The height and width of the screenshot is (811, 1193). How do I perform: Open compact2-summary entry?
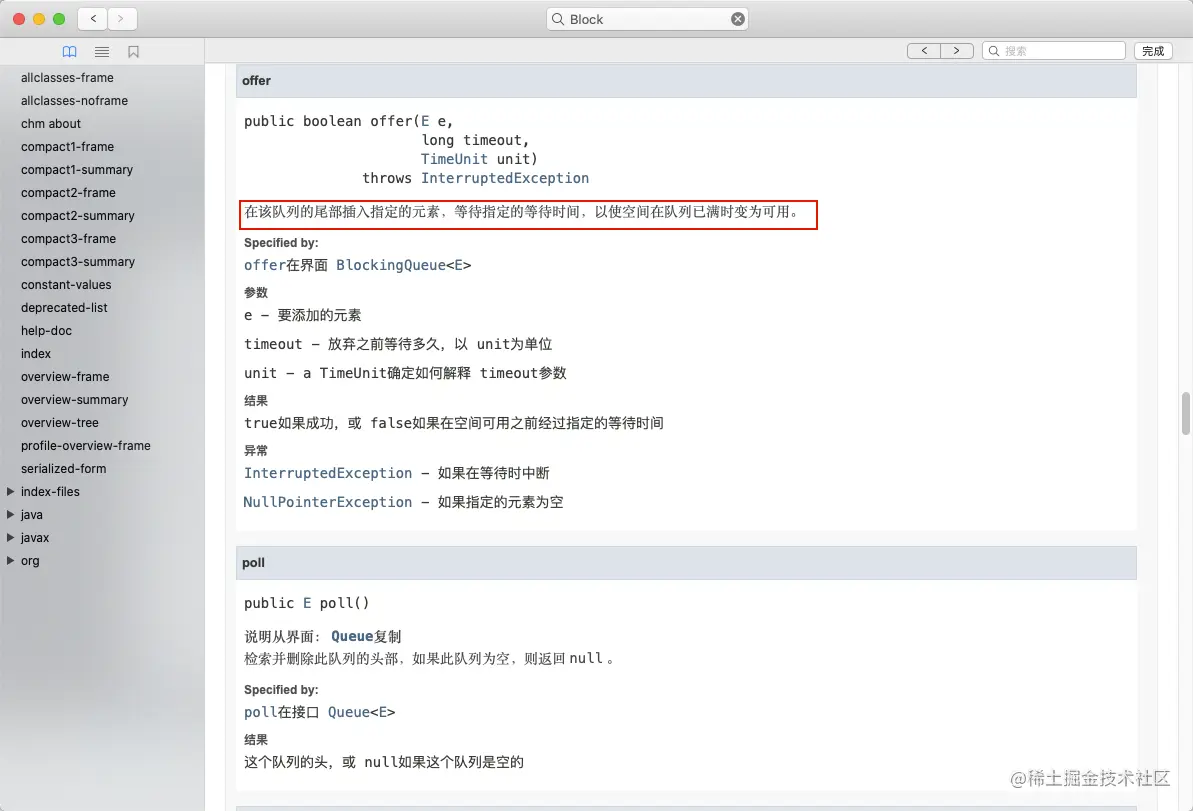coord(78,215)
